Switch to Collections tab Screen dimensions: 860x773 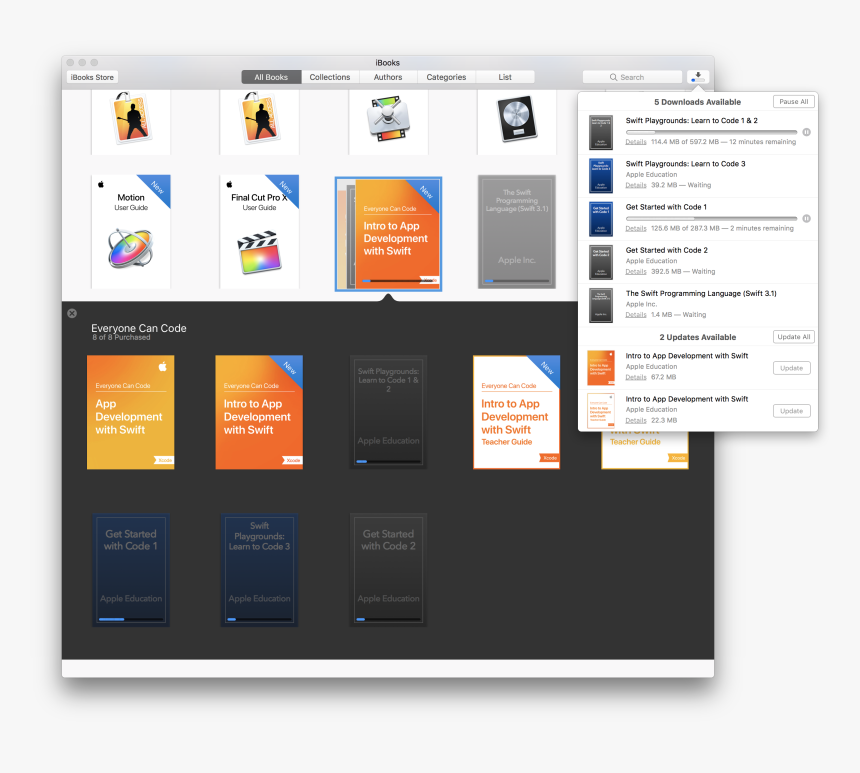330,77
